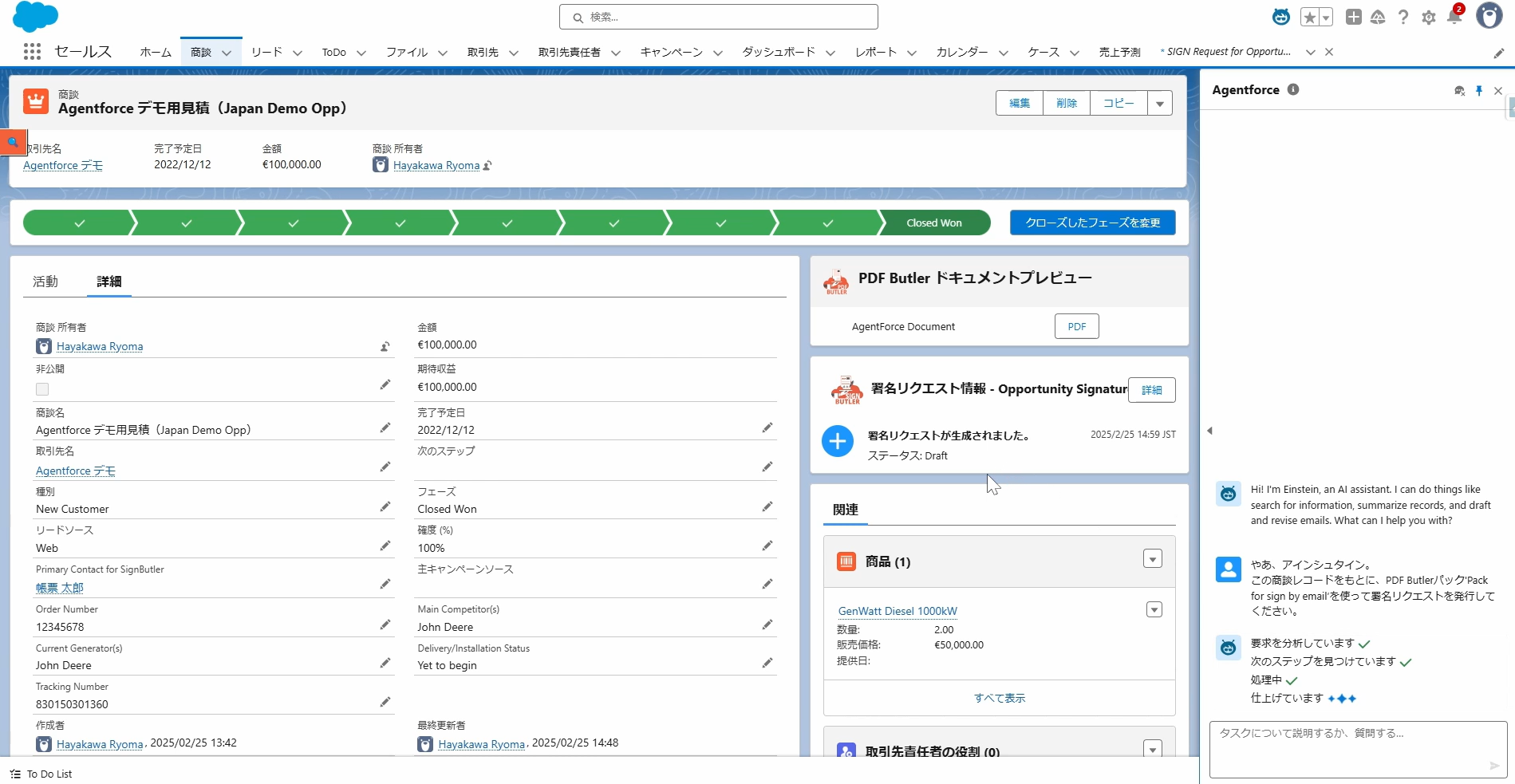Open the 取引先 tab dropdown chevron
1515x784 pixels.
click(x=514, y=53)
